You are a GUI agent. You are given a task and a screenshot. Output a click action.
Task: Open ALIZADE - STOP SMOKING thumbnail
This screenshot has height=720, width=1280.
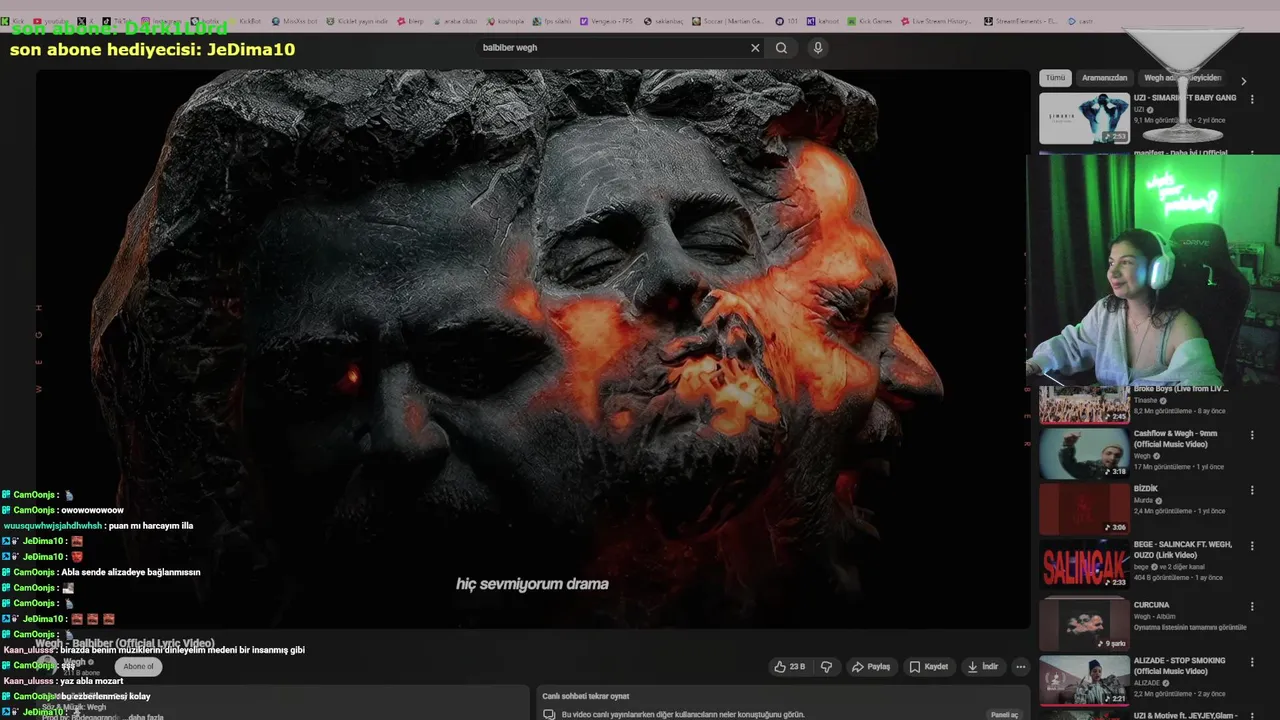(1084, 680)
